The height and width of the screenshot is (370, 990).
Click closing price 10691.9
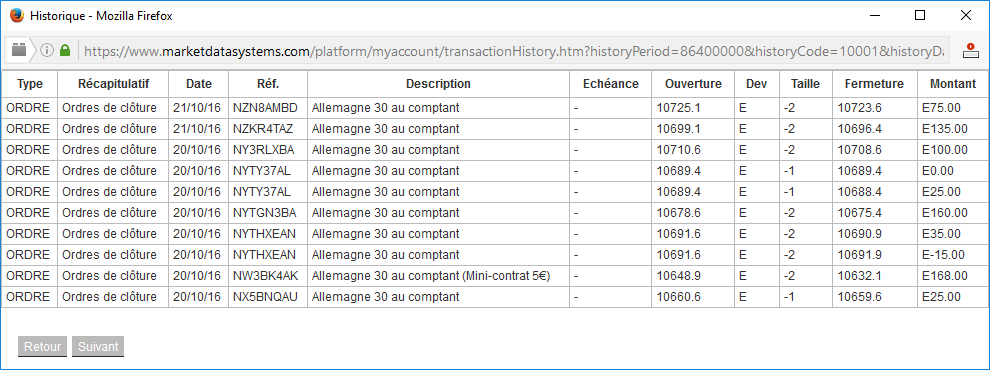click(x=859, y=255)
